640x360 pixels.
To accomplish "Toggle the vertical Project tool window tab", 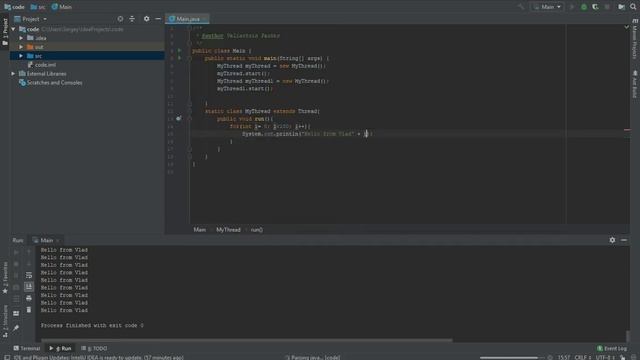I will point(5,32).
